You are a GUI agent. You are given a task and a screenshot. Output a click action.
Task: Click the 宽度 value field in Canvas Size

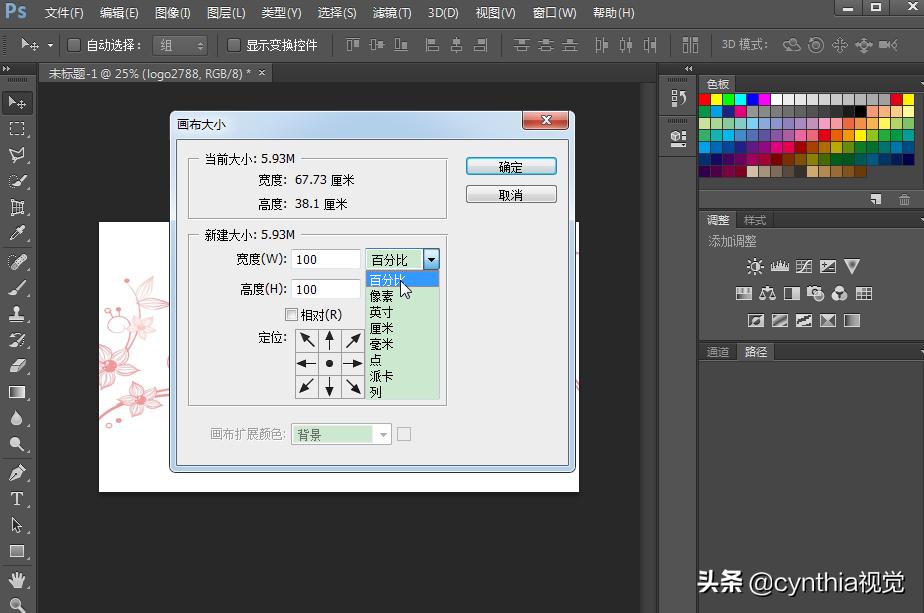click(x=325, y=259)
